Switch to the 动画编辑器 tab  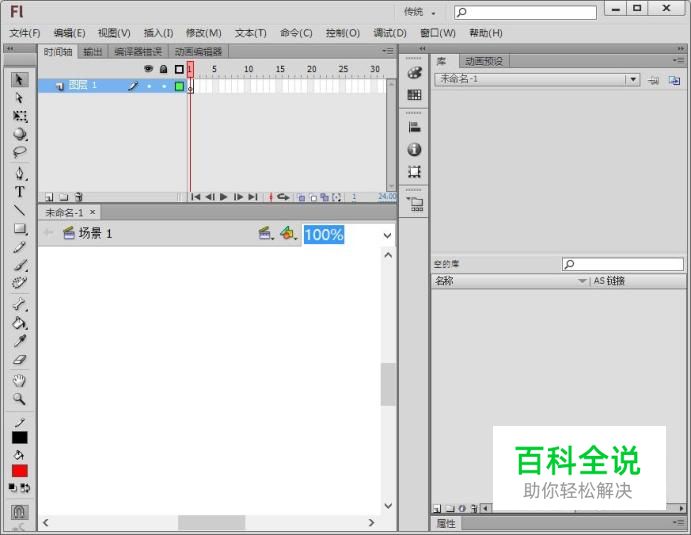(x=198, y=52)
